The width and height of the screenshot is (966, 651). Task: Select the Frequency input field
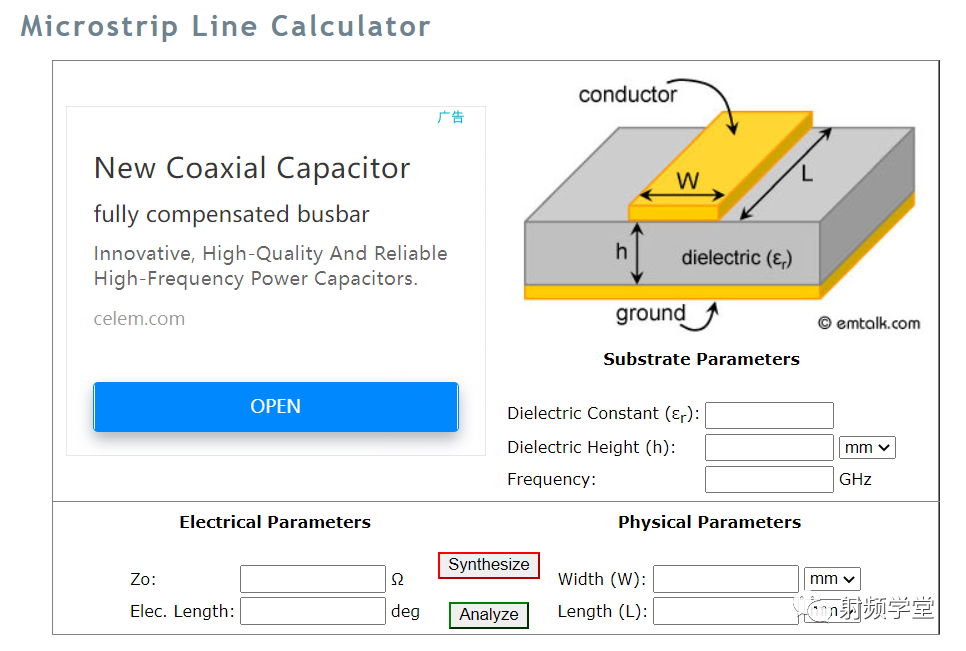click(769, 479)
